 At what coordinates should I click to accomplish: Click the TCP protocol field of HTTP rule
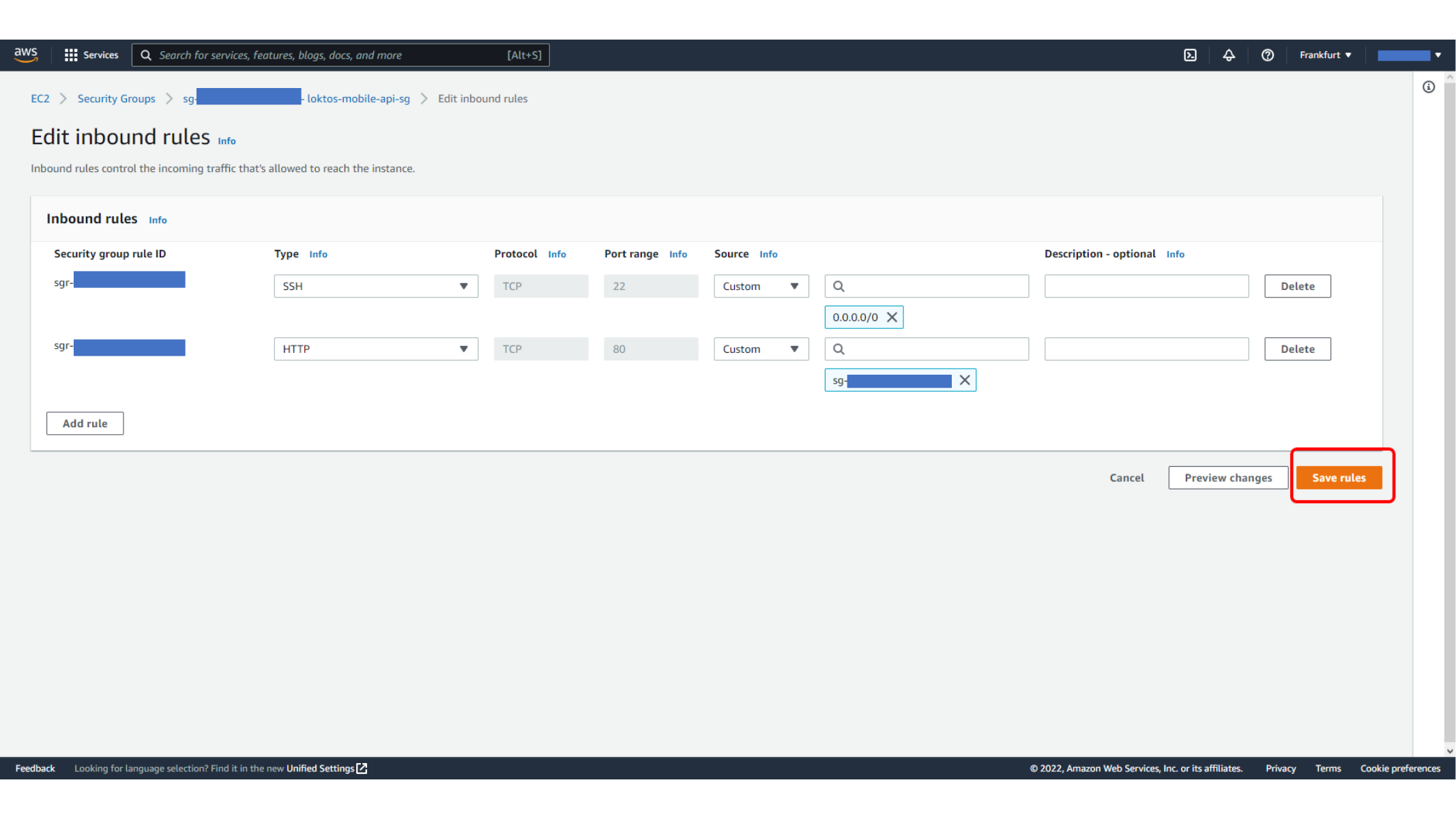[x=541, y=349]
